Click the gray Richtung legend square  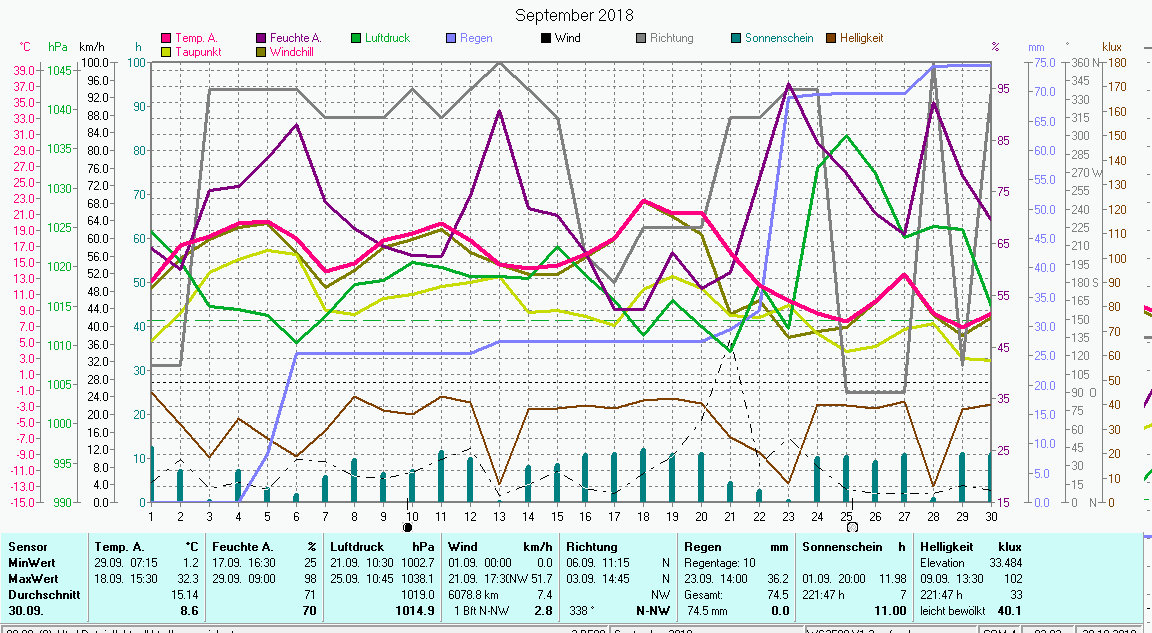click(x=641, y=38)
